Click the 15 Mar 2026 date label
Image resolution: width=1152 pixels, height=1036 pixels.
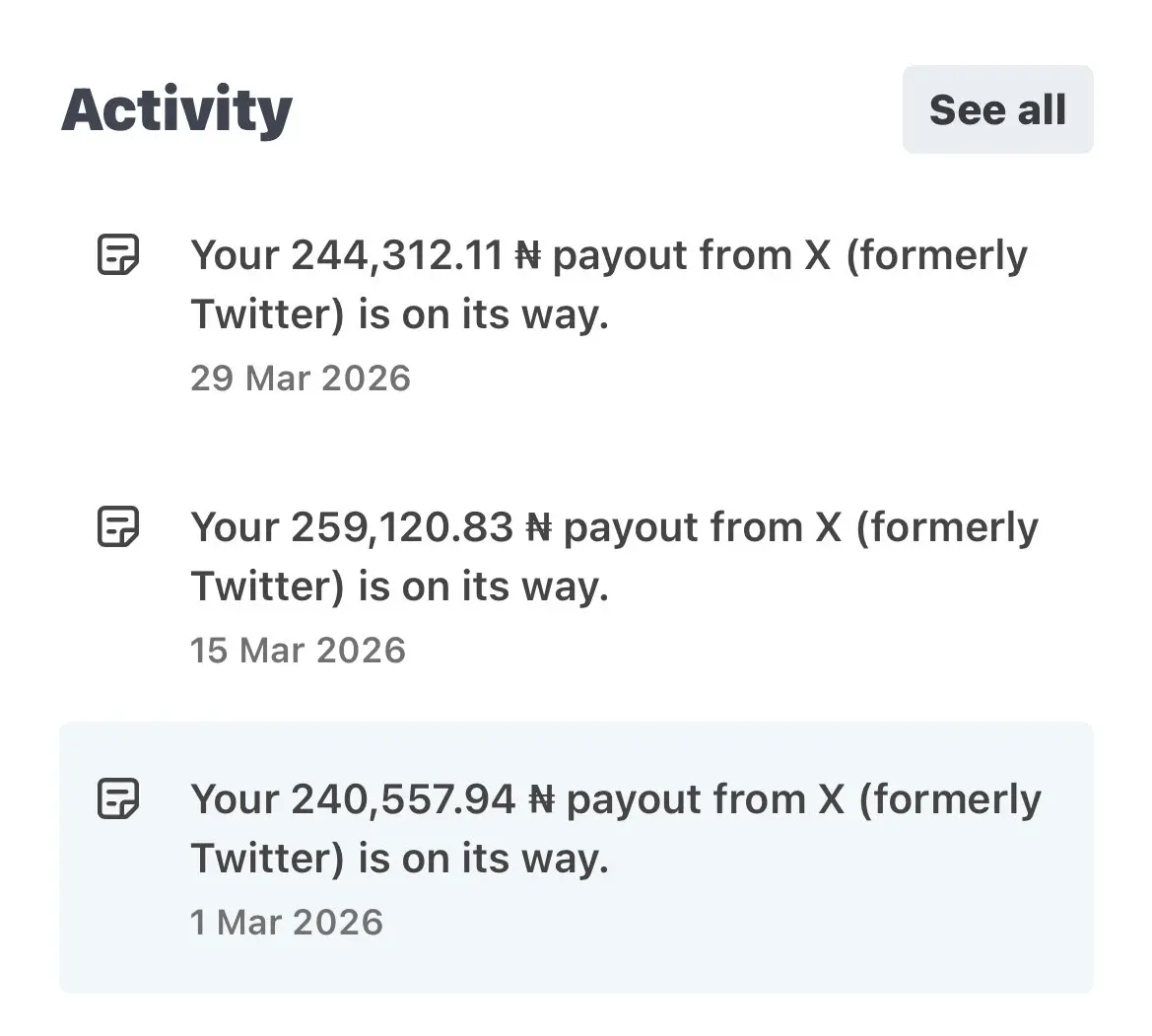coord(298,651)
